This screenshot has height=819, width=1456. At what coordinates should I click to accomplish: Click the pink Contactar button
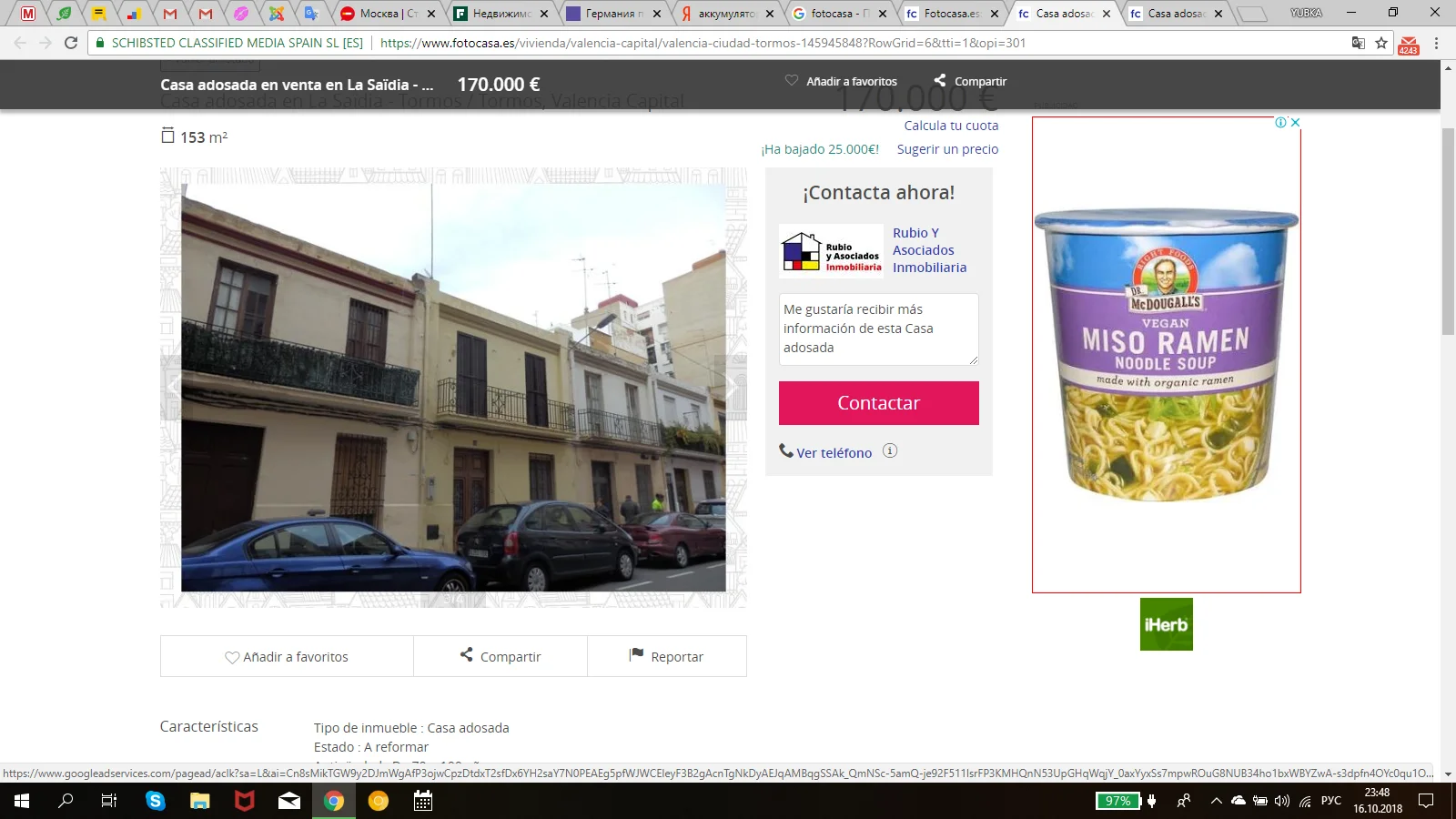[x=879, y=403]
